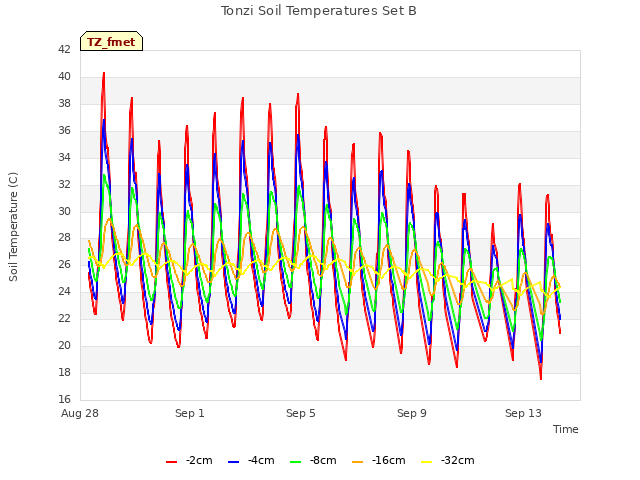640x480 pixels.
Task: Click the 30 y-axis tick label
Action: pyautogui.click(x=64, y=211)
